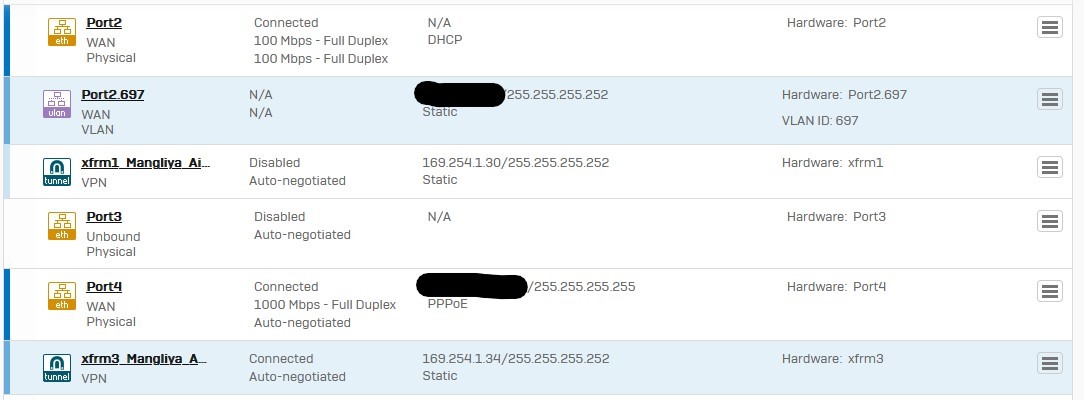Open the hamburger menu for Port3
1084x400 pixels.
coord(1049,221)
